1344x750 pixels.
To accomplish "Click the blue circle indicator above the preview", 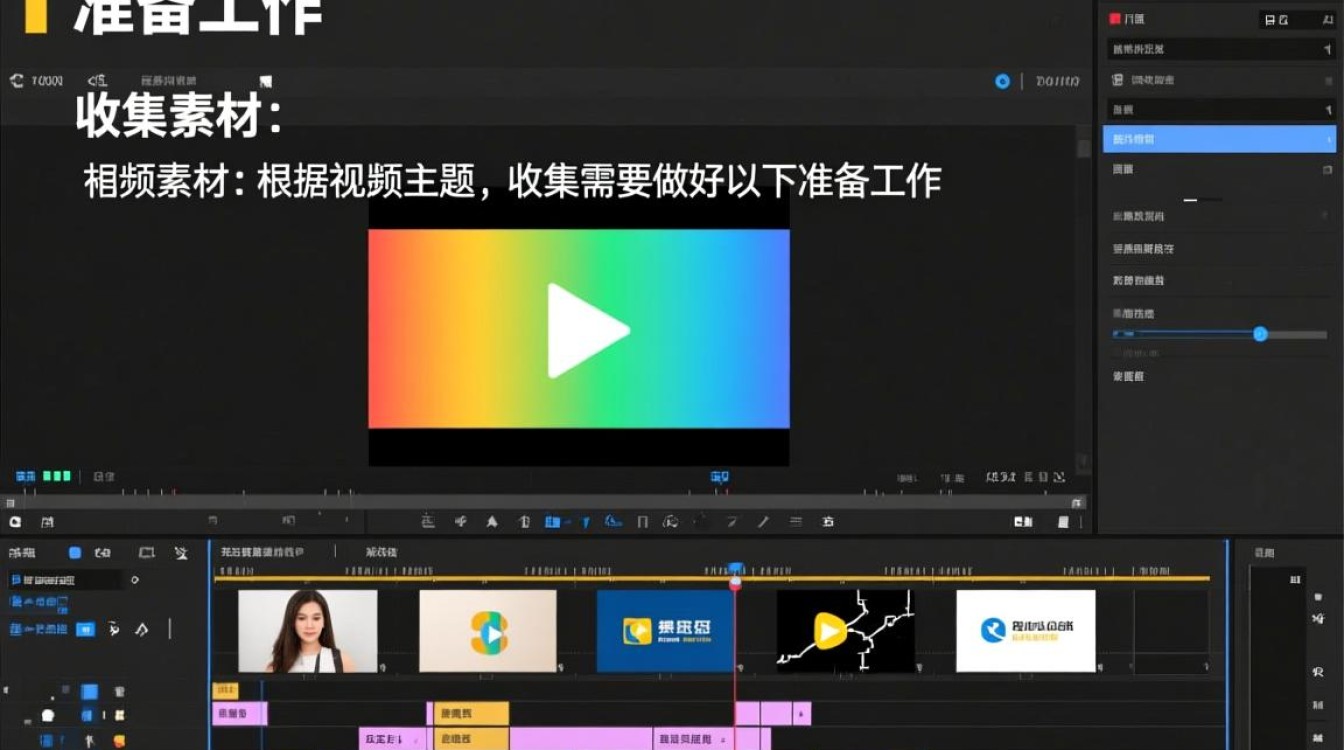I will tap(1002, 82).
